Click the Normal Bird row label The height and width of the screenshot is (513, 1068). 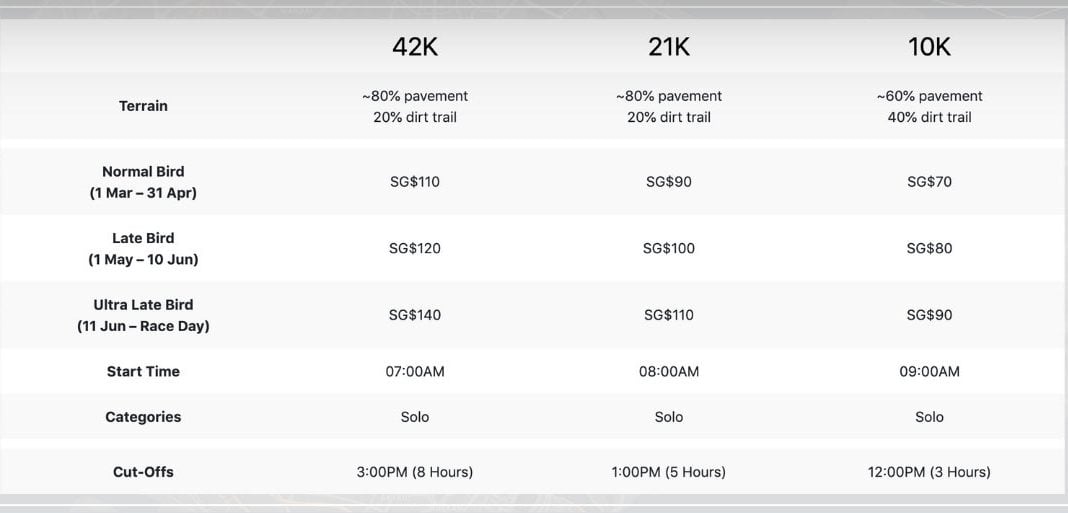coord(143,182)
